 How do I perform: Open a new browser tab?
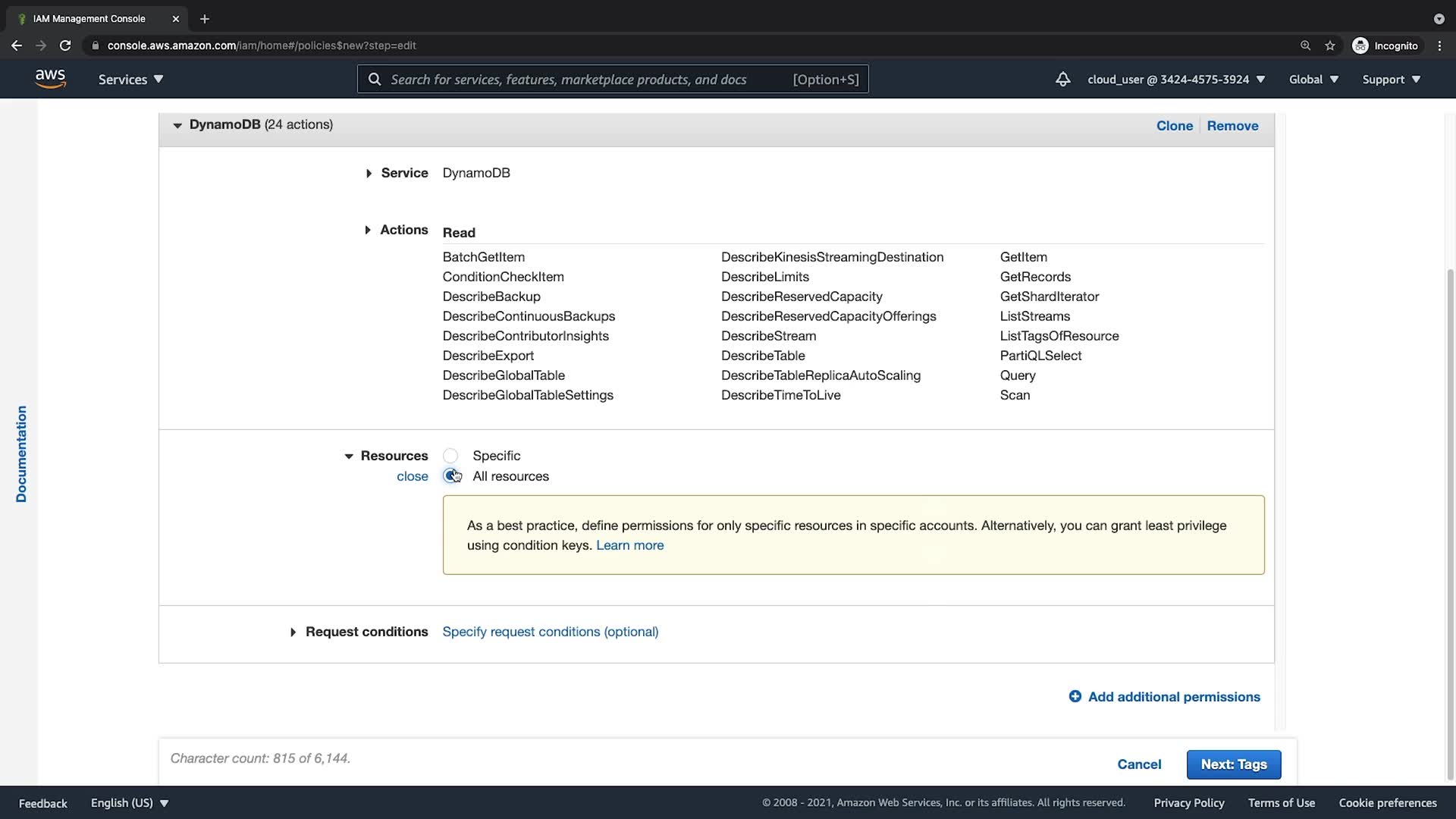click(204, 19)
